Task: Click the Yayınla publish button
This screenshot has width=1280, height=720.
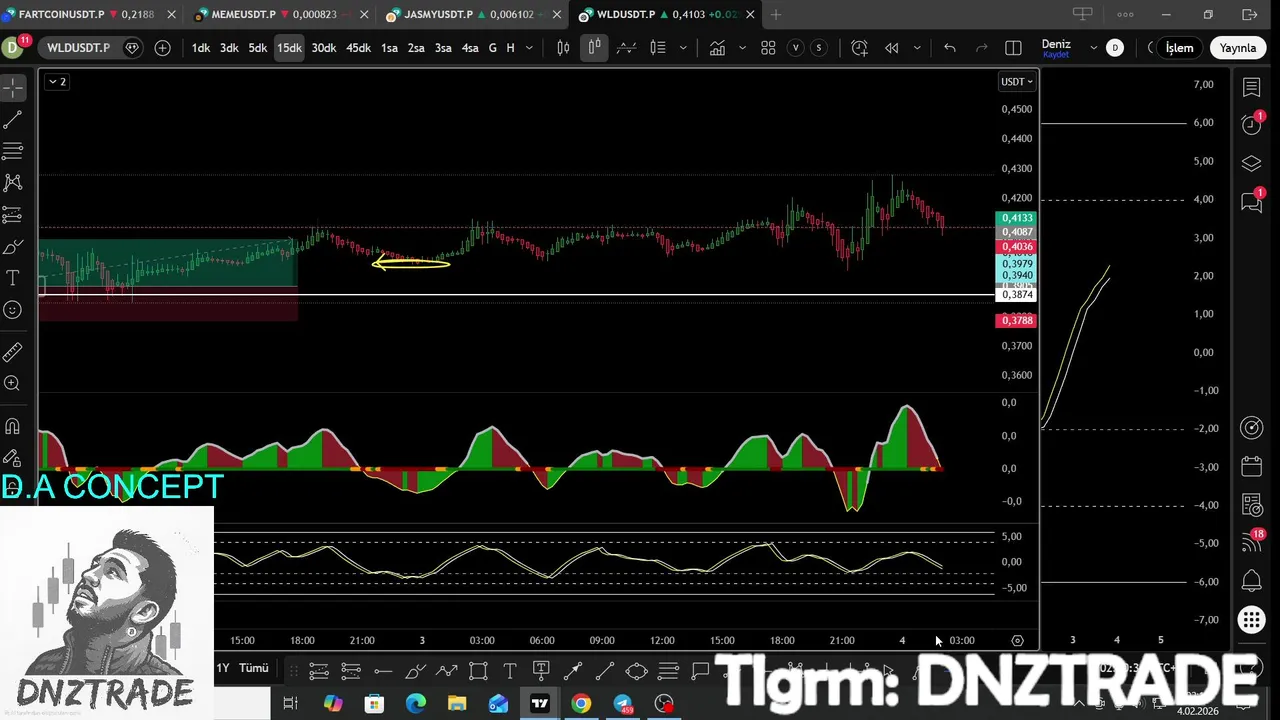Action: tap(1237, 48)
